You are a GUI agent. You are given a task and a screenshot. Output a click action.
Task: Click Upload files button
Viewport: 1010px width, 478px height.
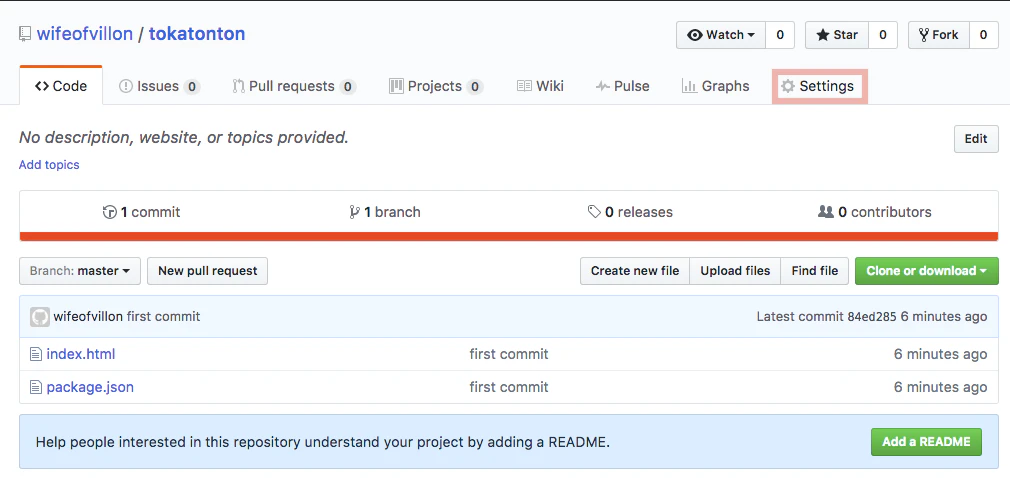coord(735,271)
